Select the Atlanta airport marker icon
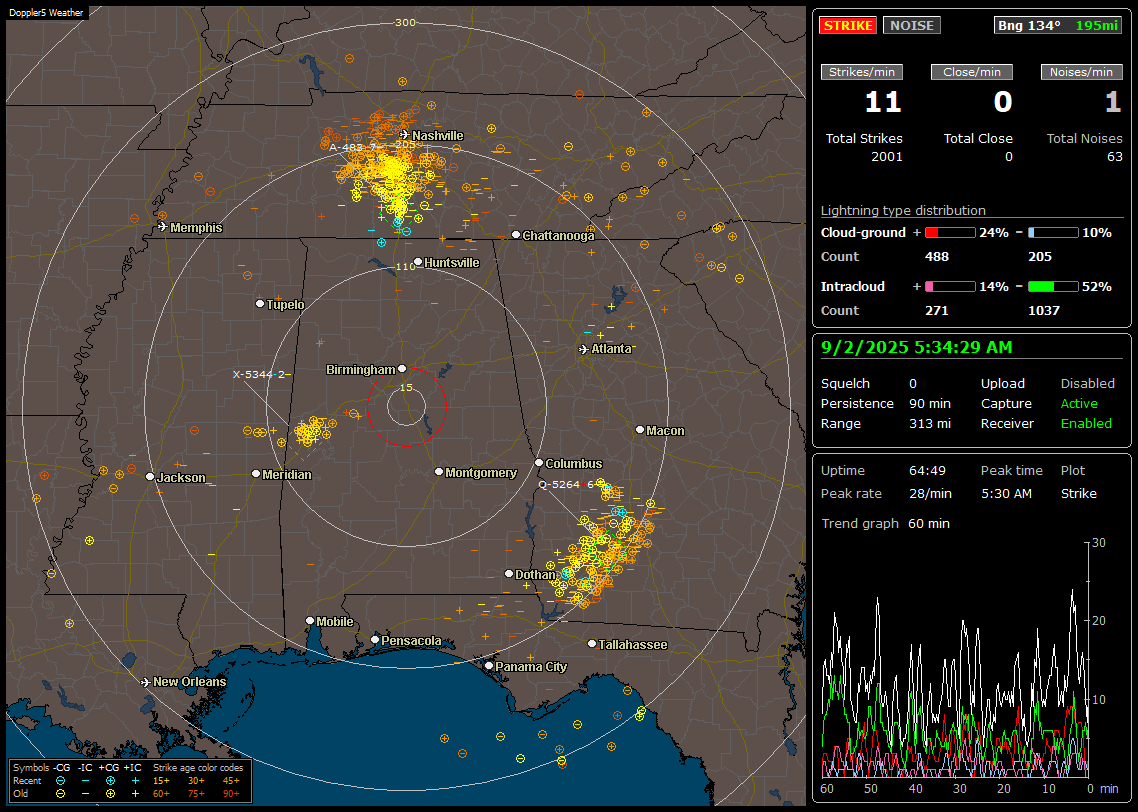This screenshot has width=1138, height=812. 584,349
